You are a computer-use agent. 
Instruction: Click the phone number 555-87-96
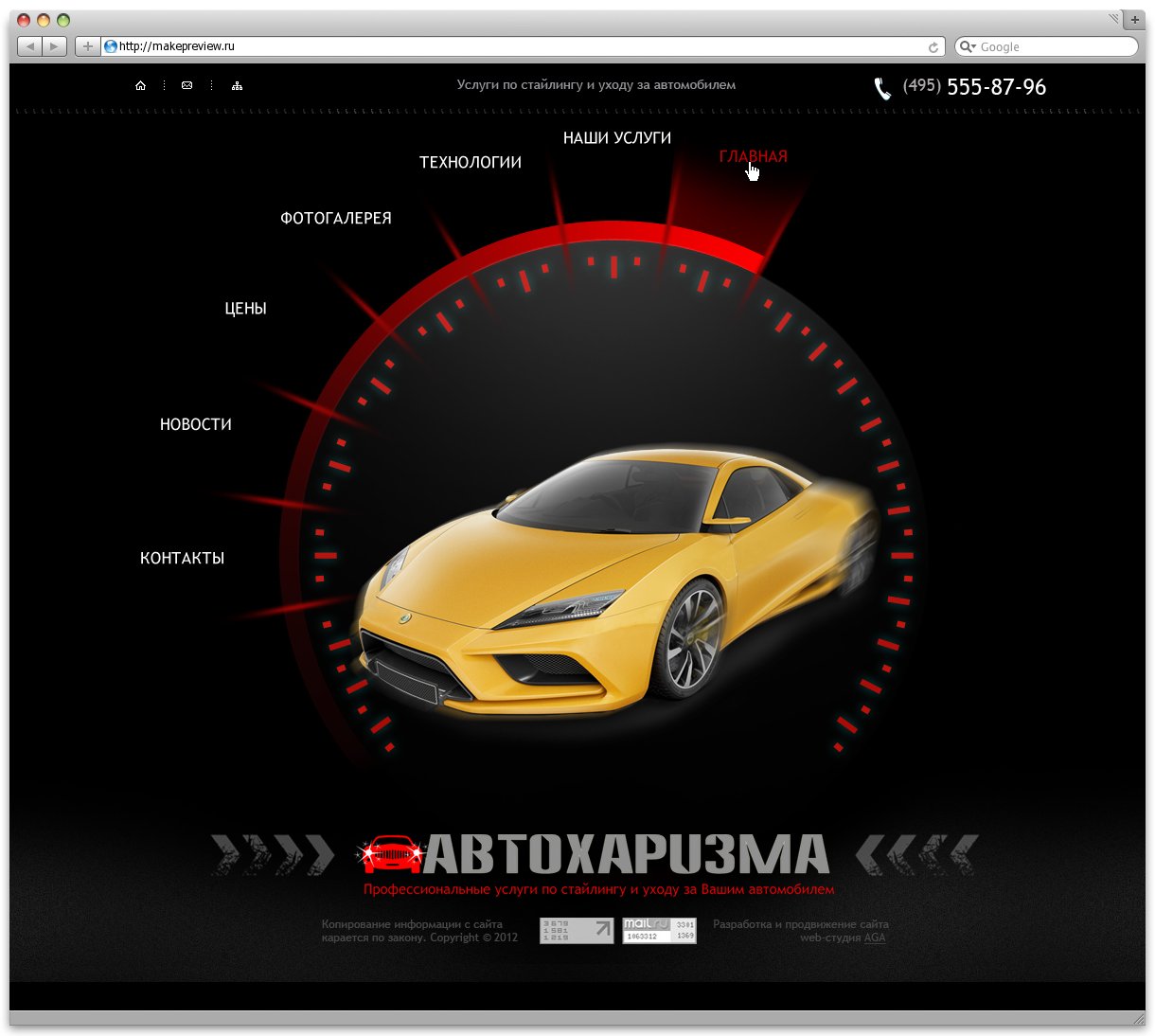996,87
